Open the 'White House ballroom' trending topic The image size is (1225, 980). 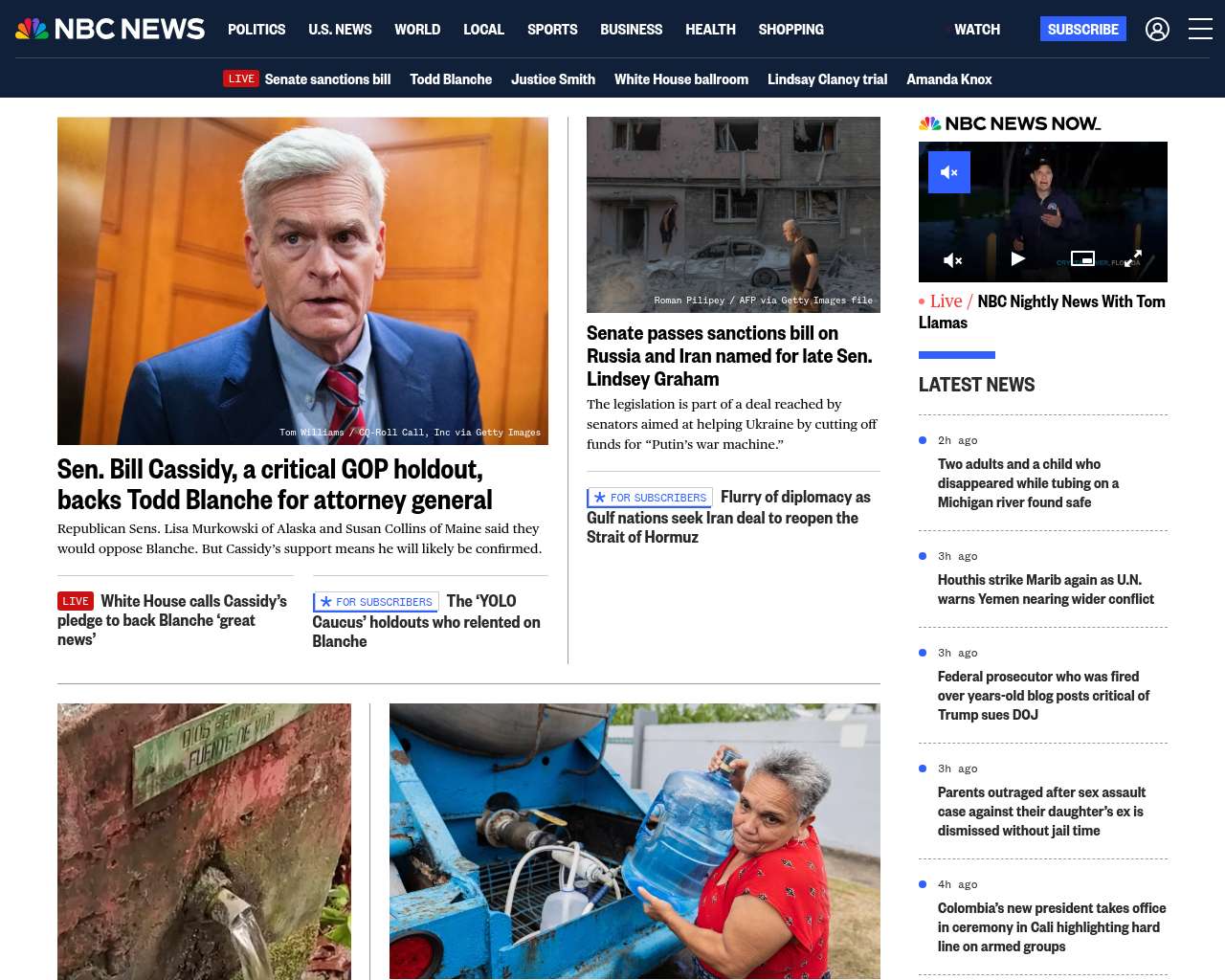(681, 79)
